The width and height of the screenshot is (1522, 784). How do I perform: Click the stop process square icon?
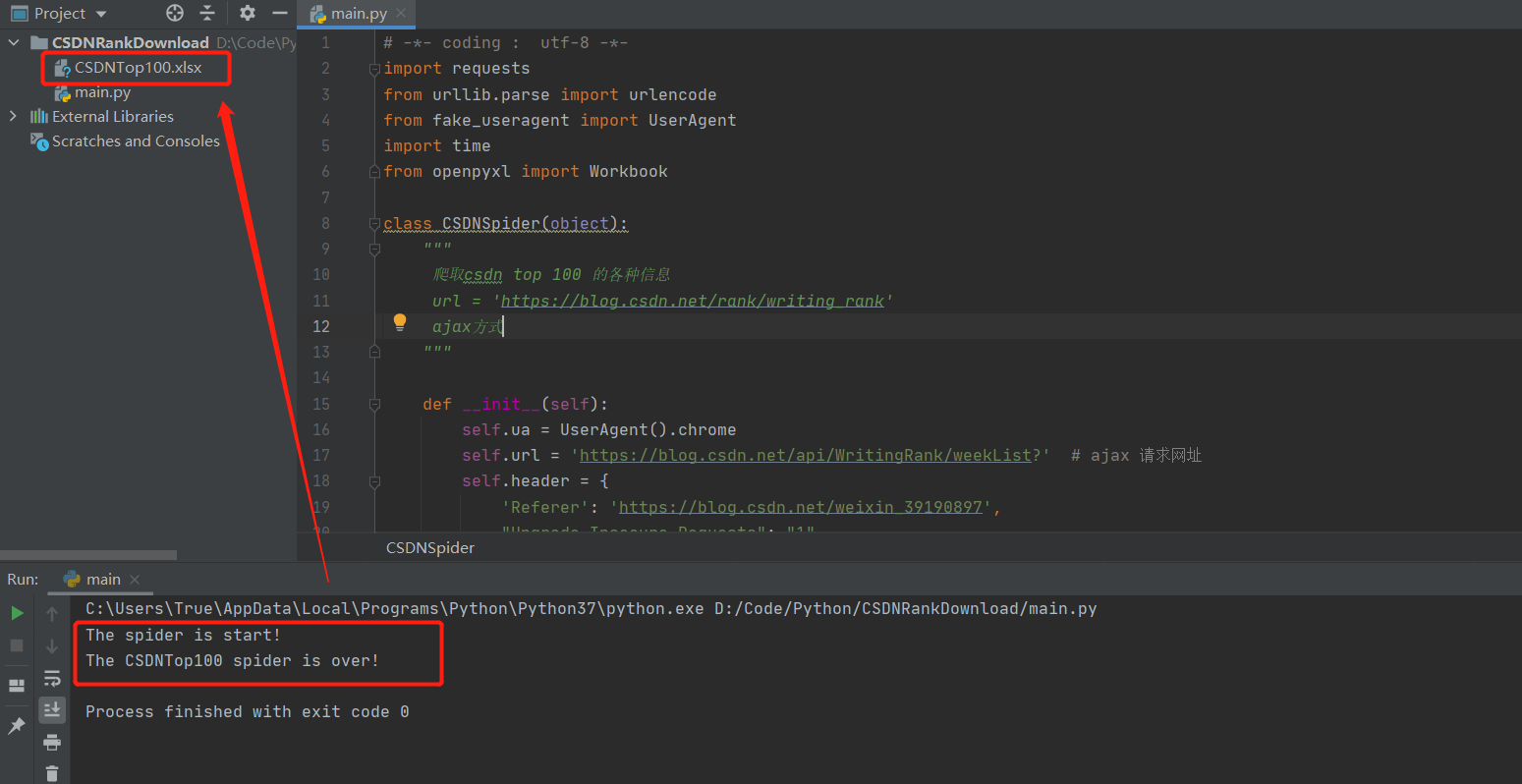17,645
